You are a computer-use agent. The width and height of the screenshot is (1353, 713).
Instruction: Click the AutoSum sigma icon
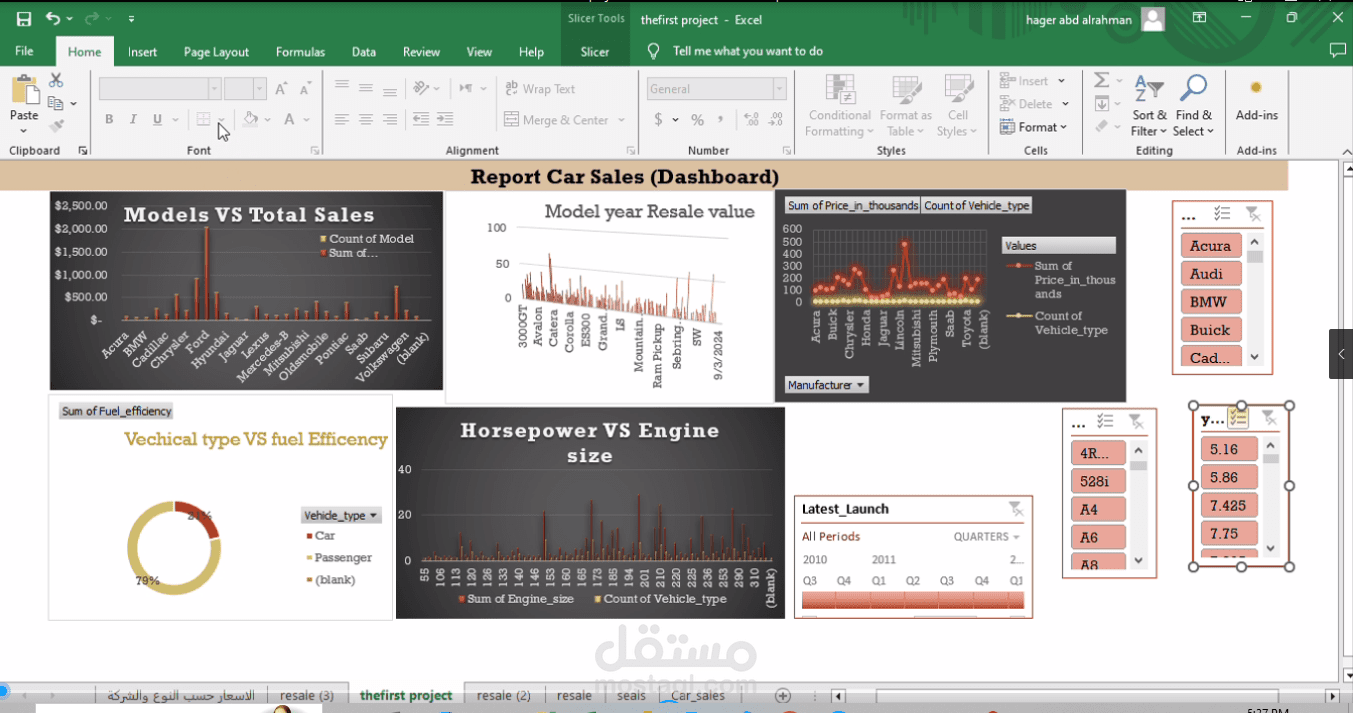[x=1101, y=80]
